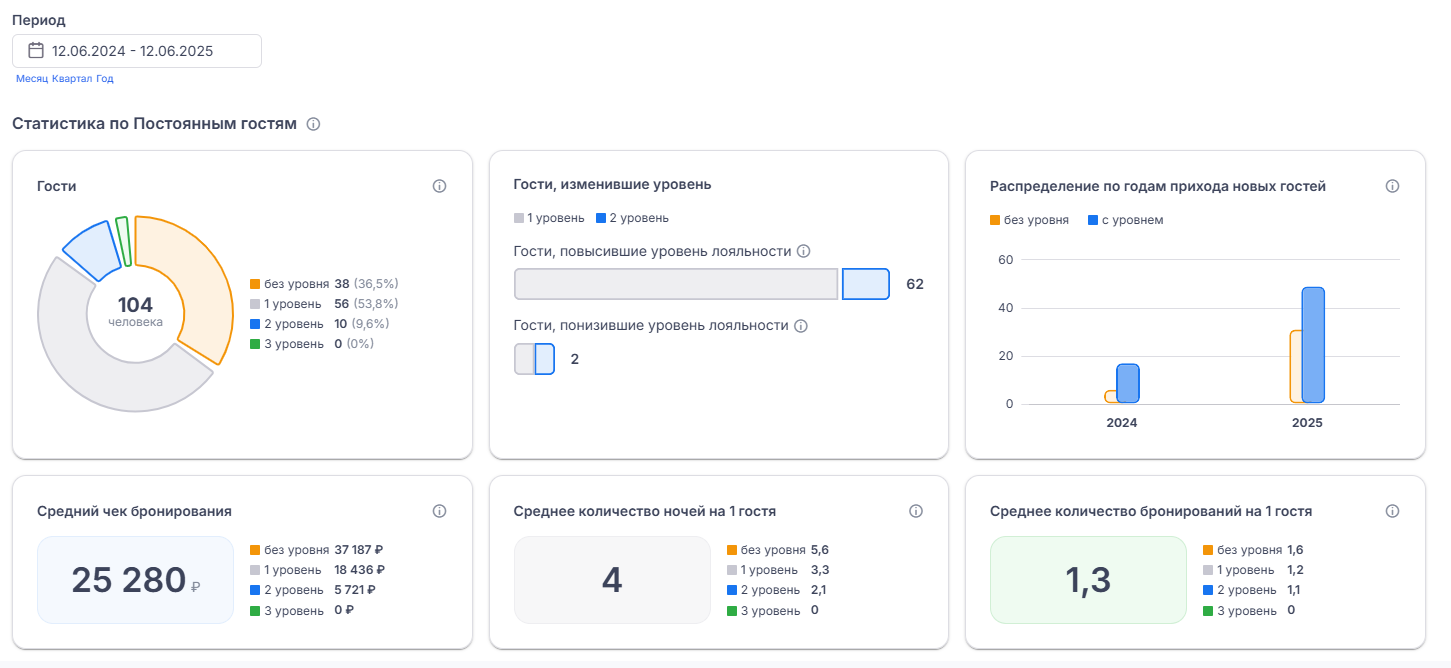Screen dimensions: 1451x668
Task: Click без уровня 1,6 bookings entry
Action: (x=1254, y=550)
